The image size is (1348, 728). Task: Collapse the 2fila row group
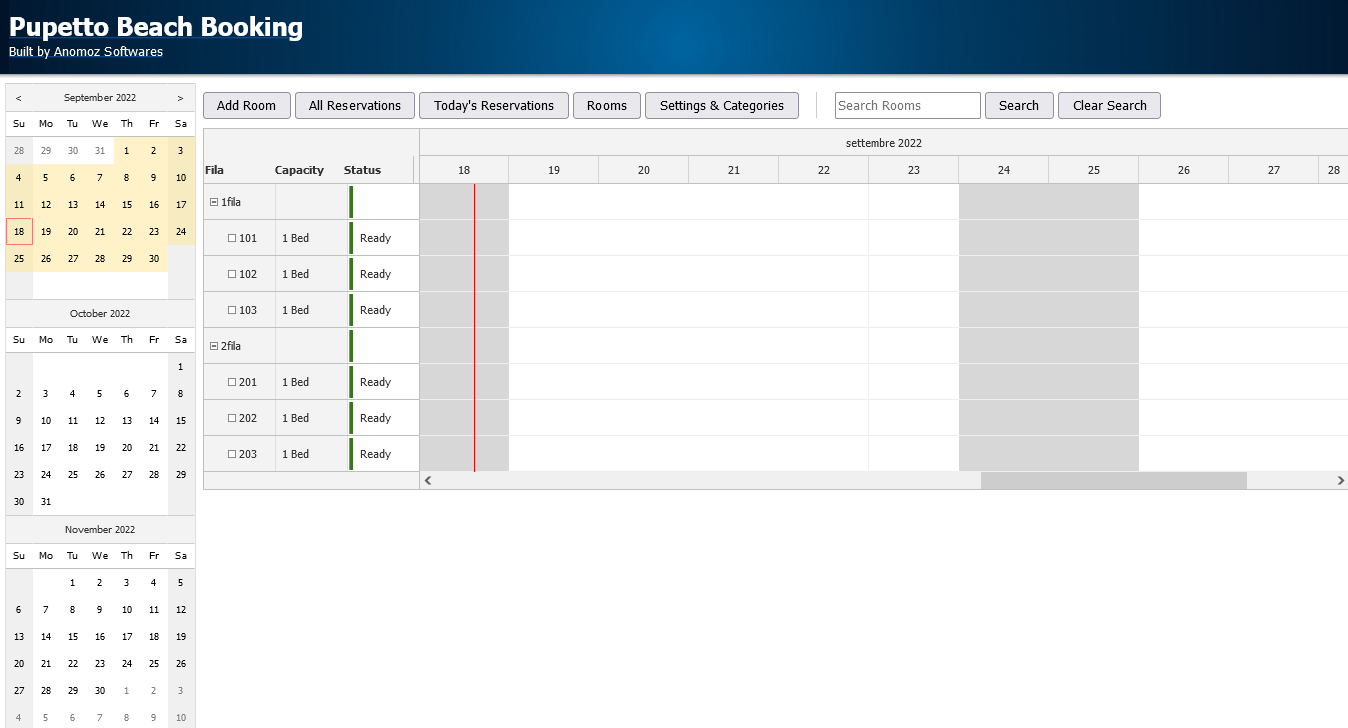coord(214,346)
